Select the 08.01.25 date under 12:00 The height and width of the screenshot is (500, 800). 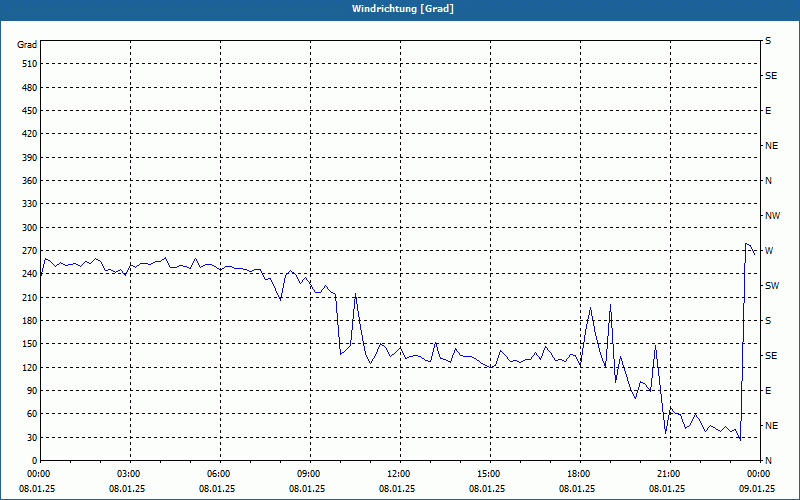(397, 489)
